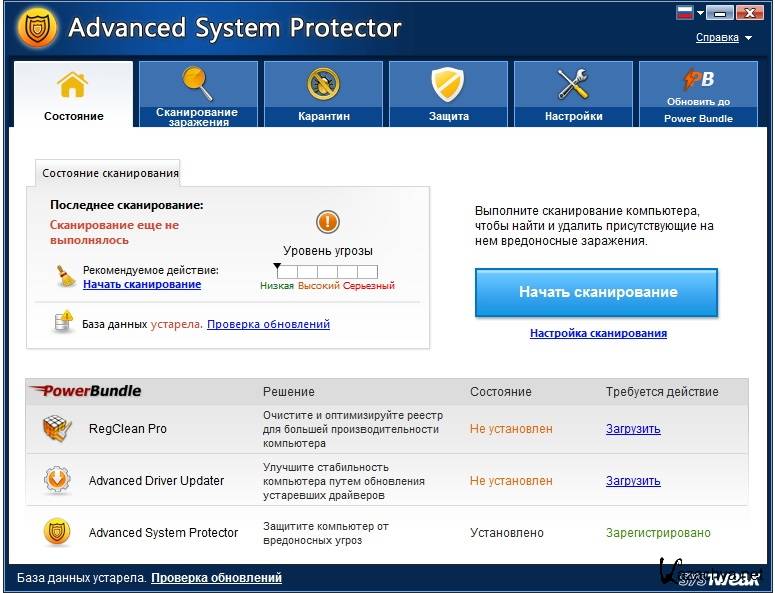Click the Начать сканирование recommended action link
The width and height of the screenshot is (775, 593).
point(142,284)
